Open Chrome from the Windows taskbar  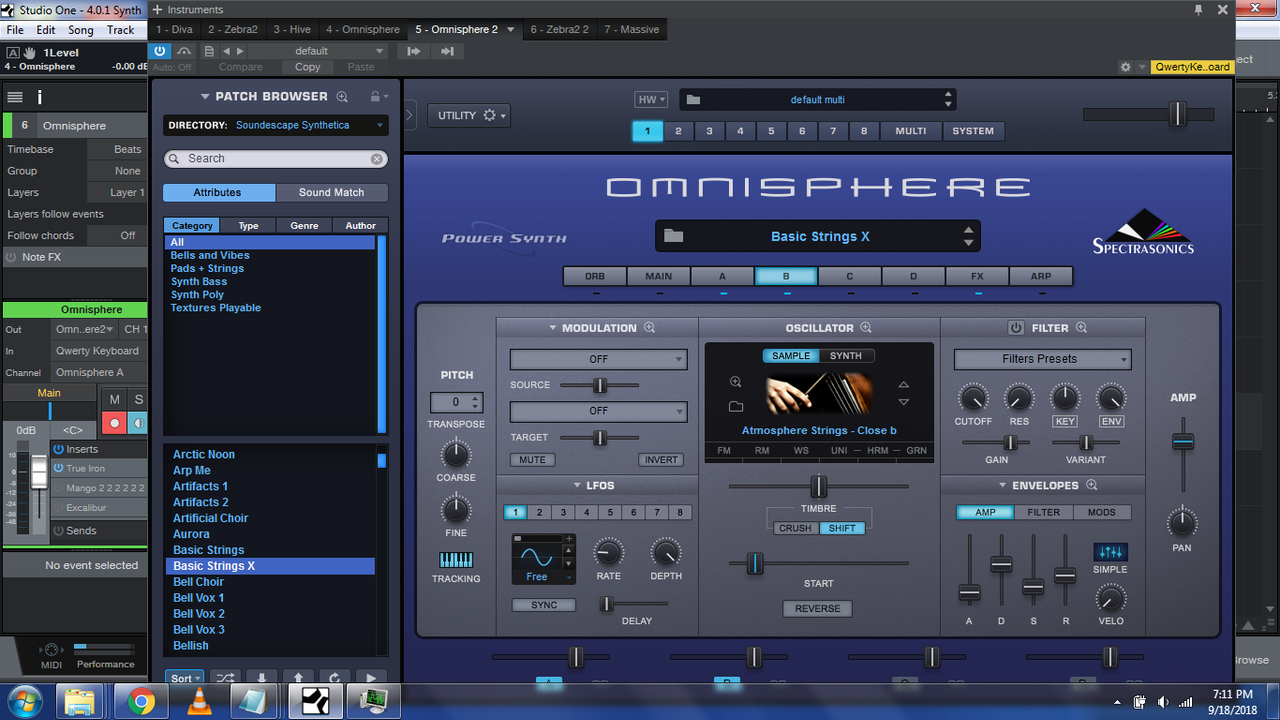pos(141,702)
